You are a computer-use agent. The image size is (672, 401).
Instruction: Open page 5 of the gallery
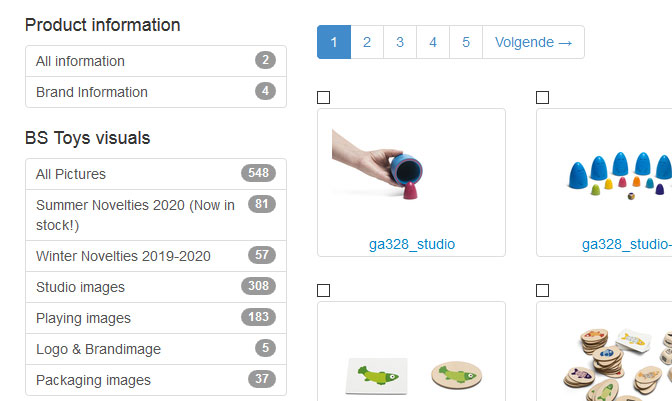[x=466, y=42]
